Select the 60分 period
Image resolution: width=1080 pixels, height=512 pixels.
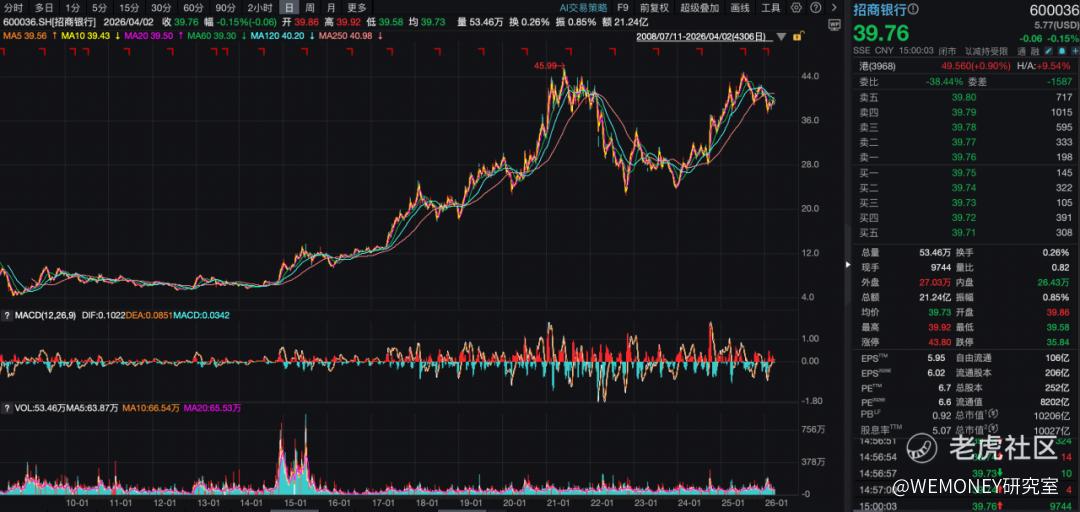[194, 8]
